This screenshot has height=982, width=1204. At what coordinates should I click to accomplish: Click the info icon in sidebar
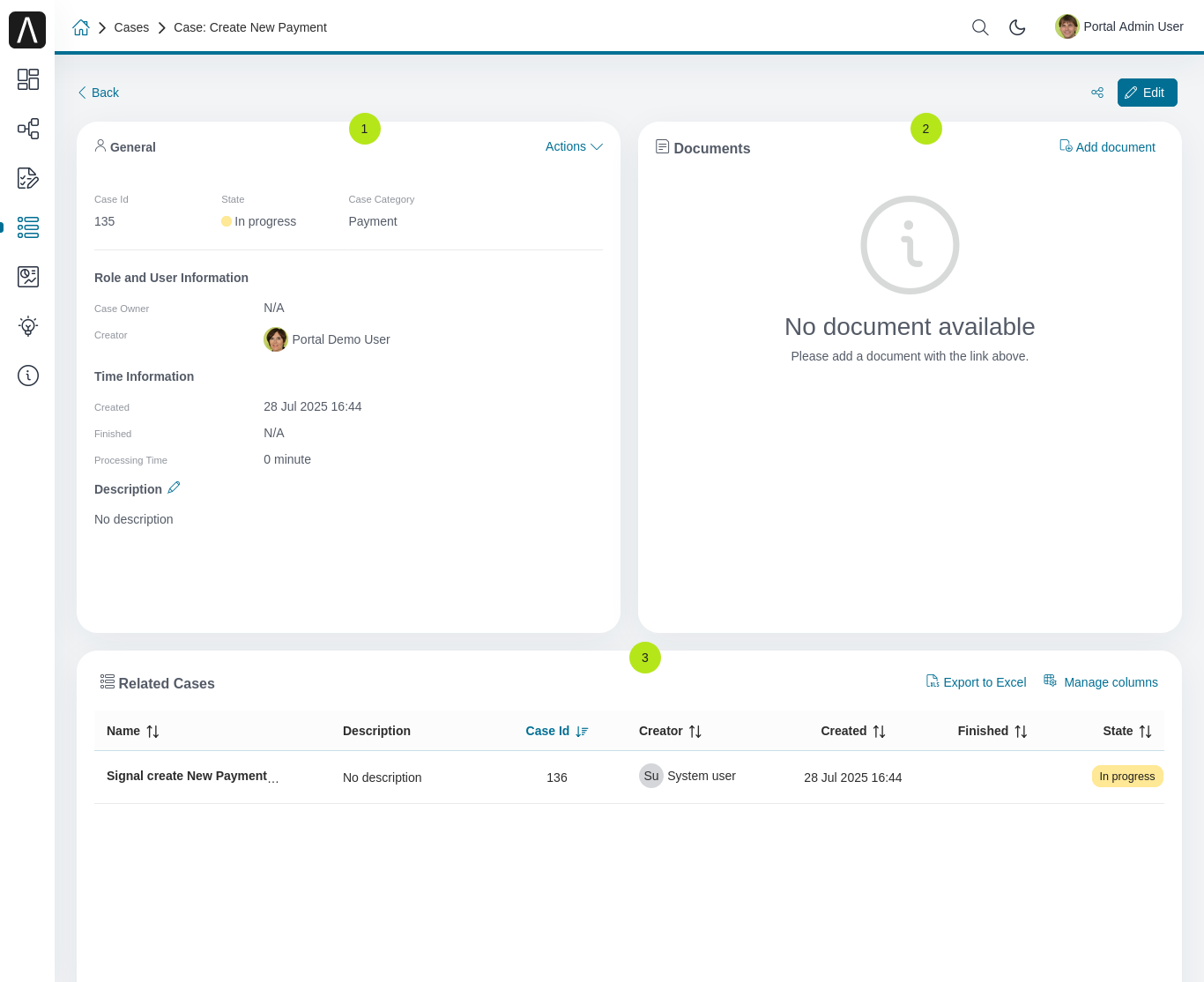pos(28,376)
